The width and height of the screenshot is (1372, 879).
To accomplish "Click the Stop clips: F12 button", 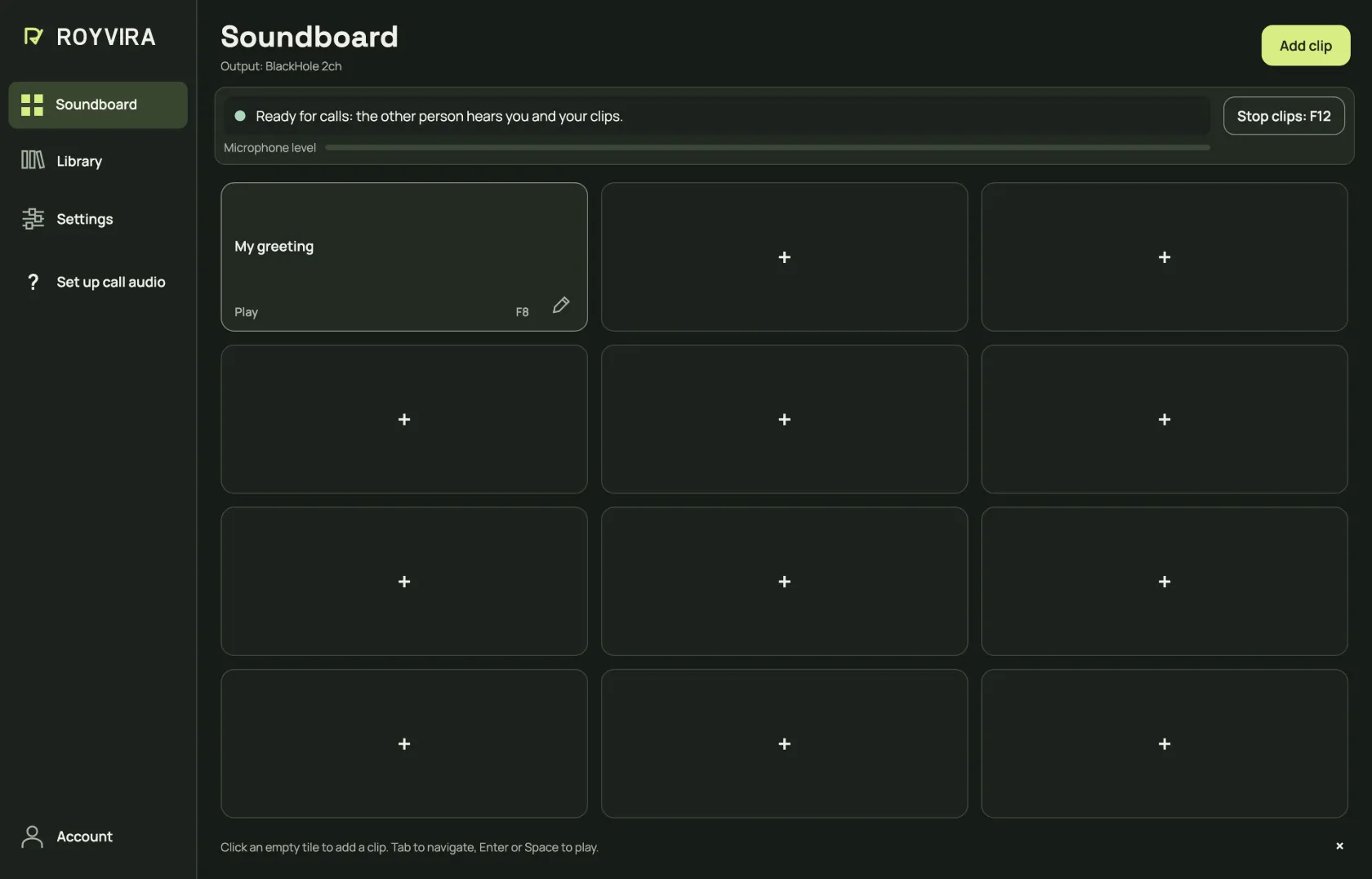I will point(1284,116).
